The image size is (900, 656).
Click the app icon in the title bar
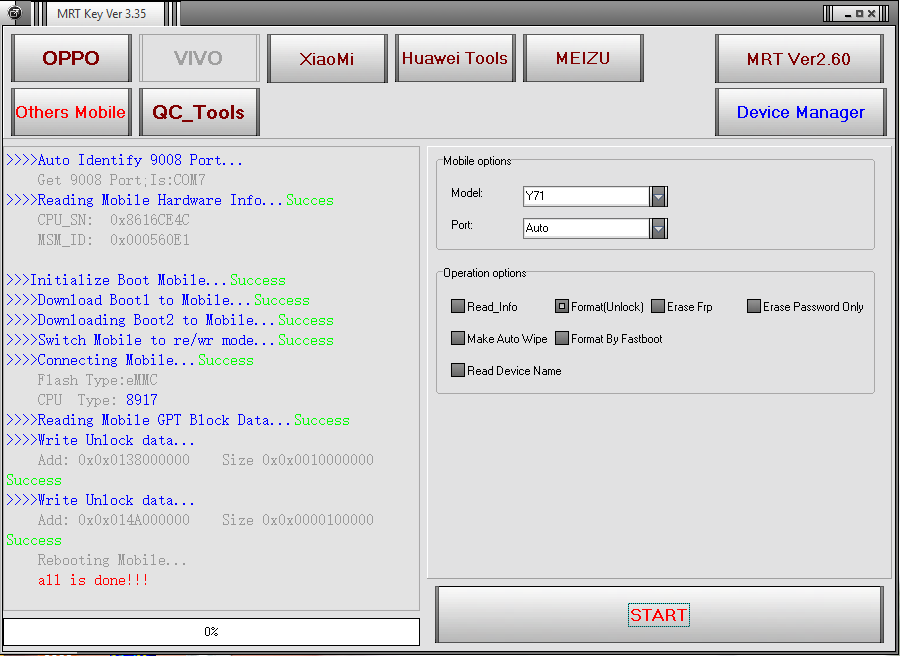(14, 12)
